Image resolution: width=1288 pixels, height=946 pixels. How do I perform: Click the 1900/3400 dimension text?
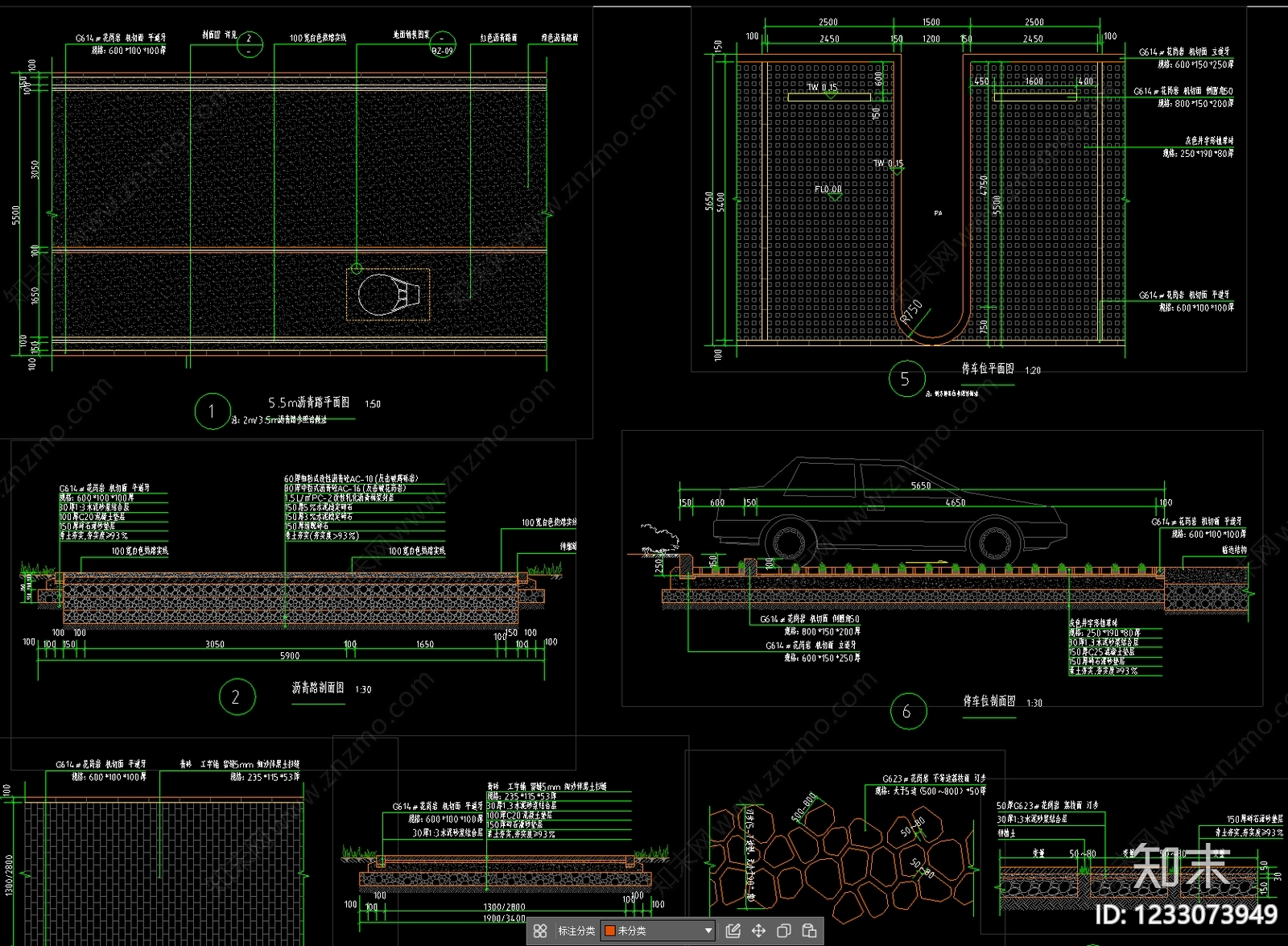point(504,918)
